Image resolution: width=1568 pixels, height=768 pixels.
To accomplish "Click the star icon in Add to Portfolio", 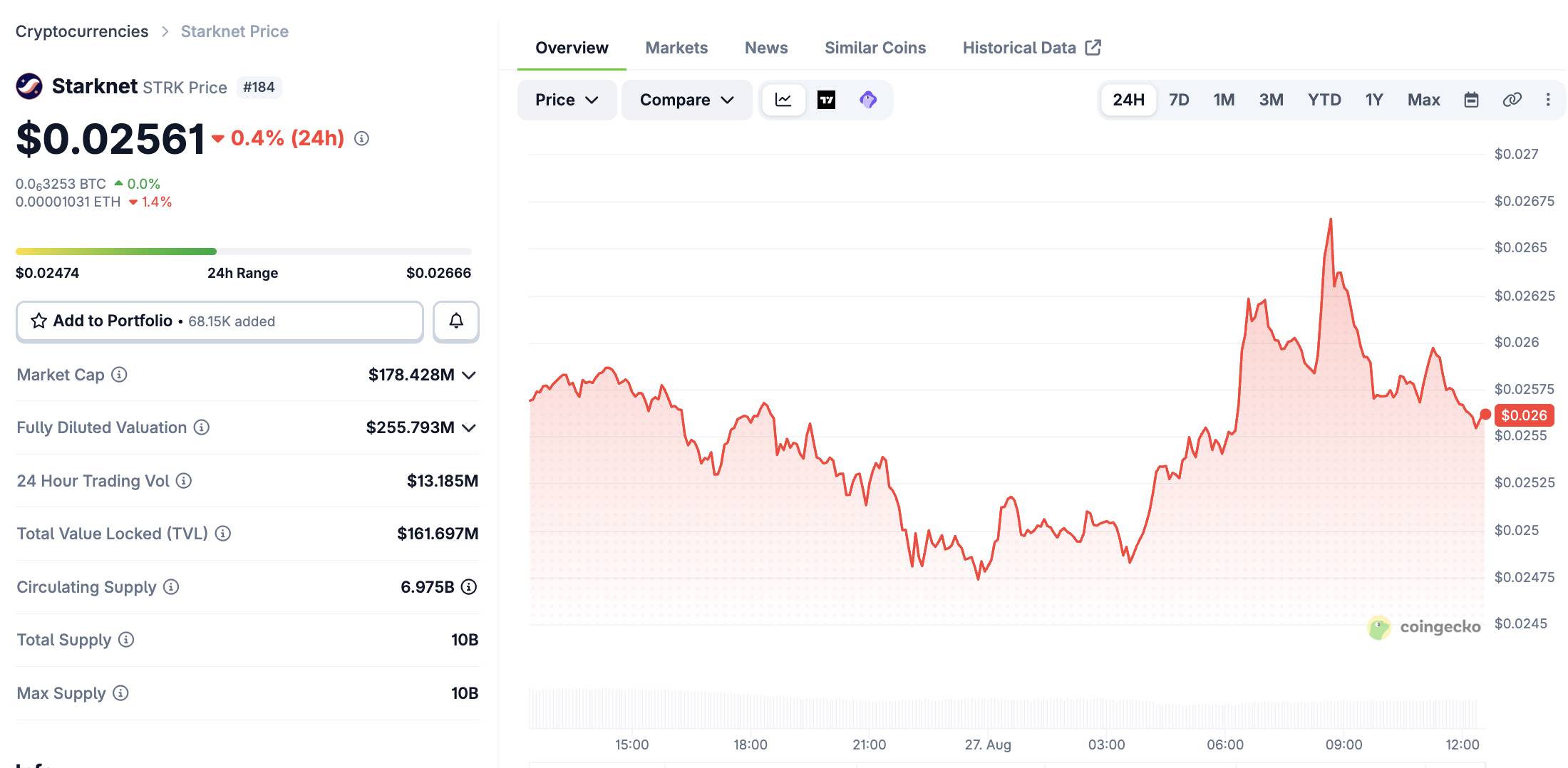I will point(39,321).
